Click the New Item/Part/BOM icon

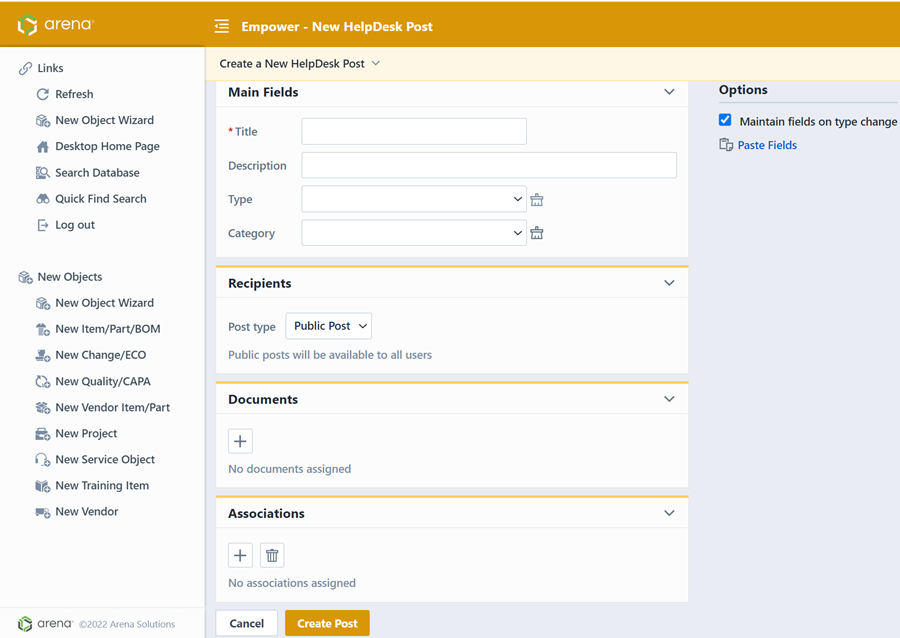(42, 329)
